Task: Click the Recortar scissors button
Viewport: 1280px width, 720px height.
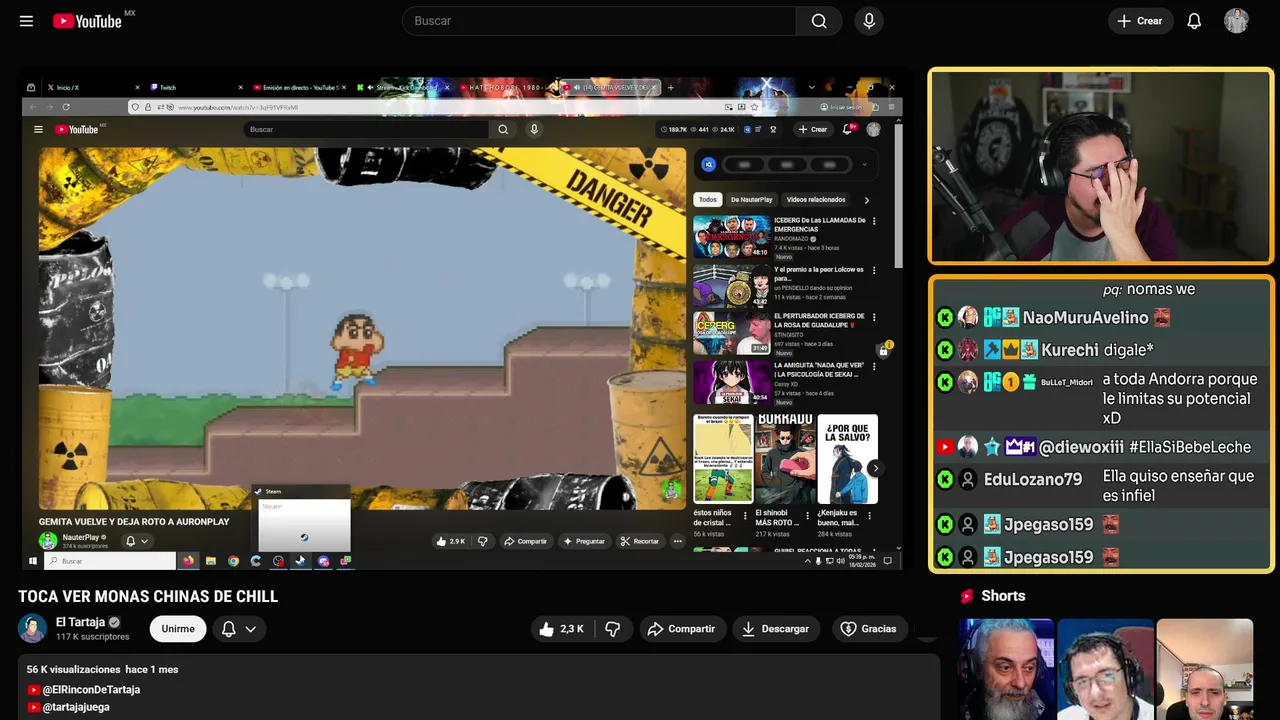Action: [x=639, y=541]
